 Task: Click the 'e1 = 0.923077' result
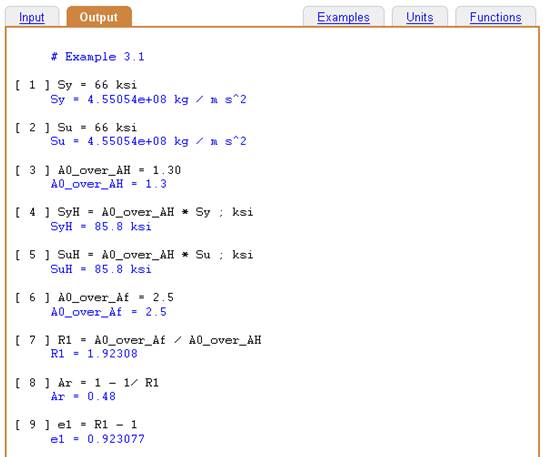(x=97, y=439)
